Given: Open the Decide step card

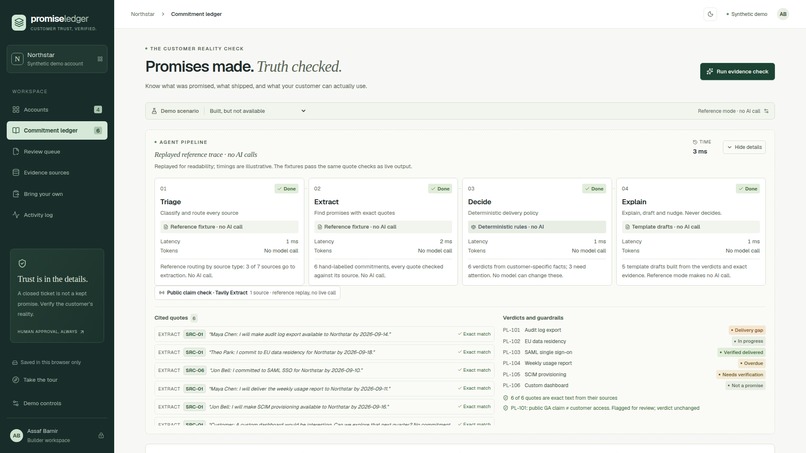Looking at the screenshot, I should coord(537,231).
